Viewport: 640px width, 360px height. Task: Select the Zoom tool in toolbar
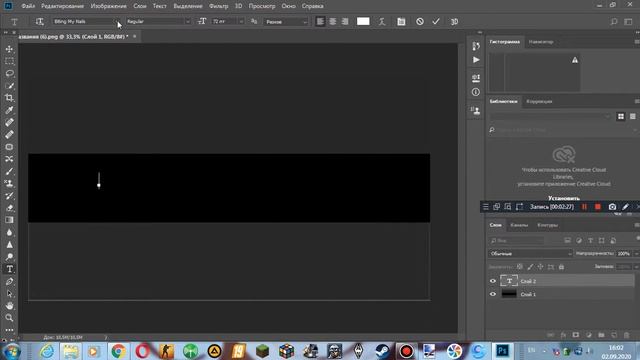(x=9, y=318)
